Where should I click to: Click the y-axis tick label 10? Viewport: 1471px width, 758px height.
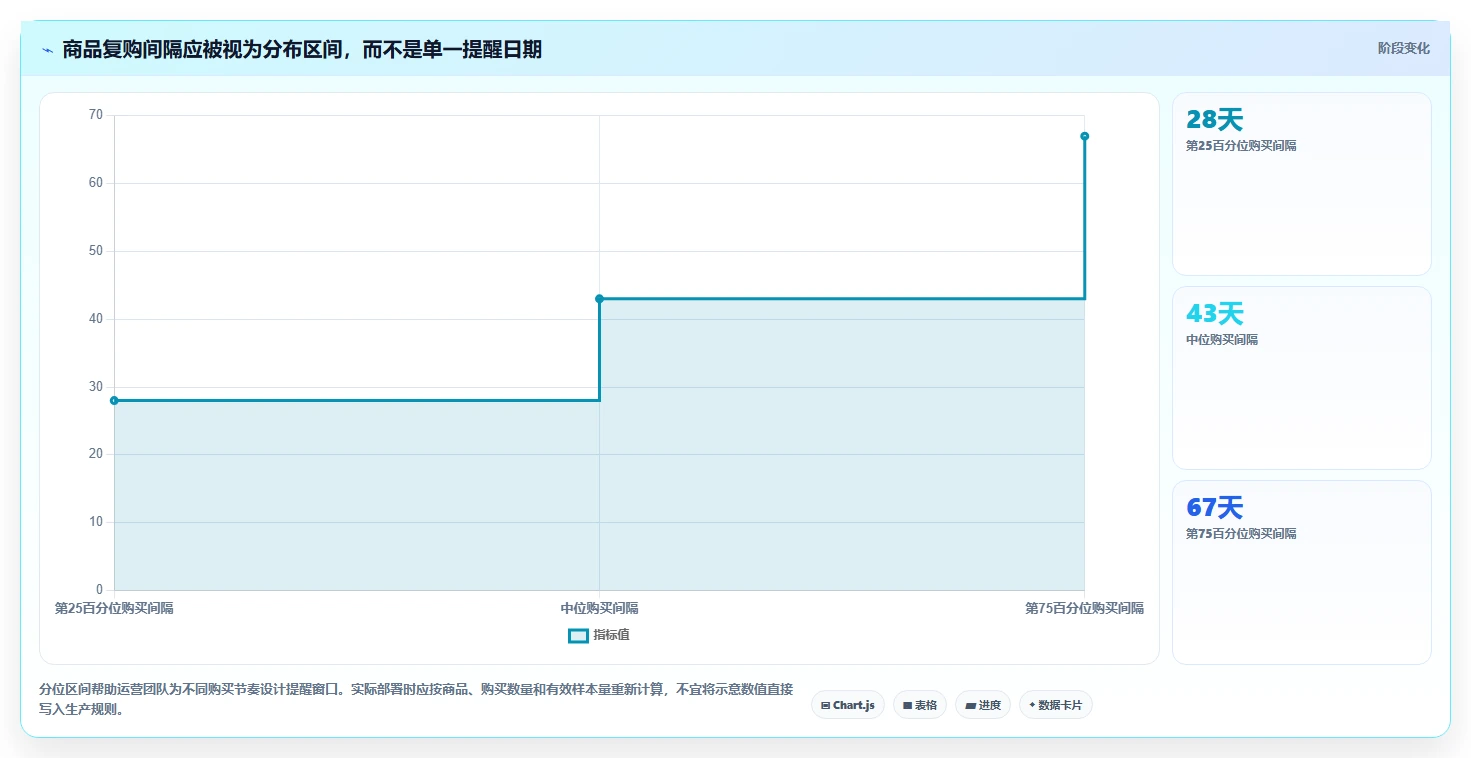click(x=96, y=522)
